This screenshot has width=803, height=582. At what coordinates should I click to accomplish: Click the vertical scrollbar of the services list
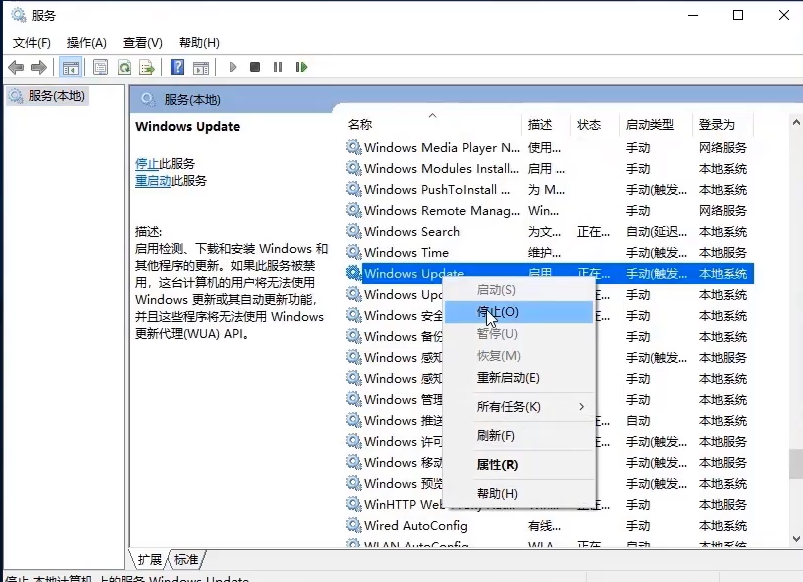(x=794, y=300)
